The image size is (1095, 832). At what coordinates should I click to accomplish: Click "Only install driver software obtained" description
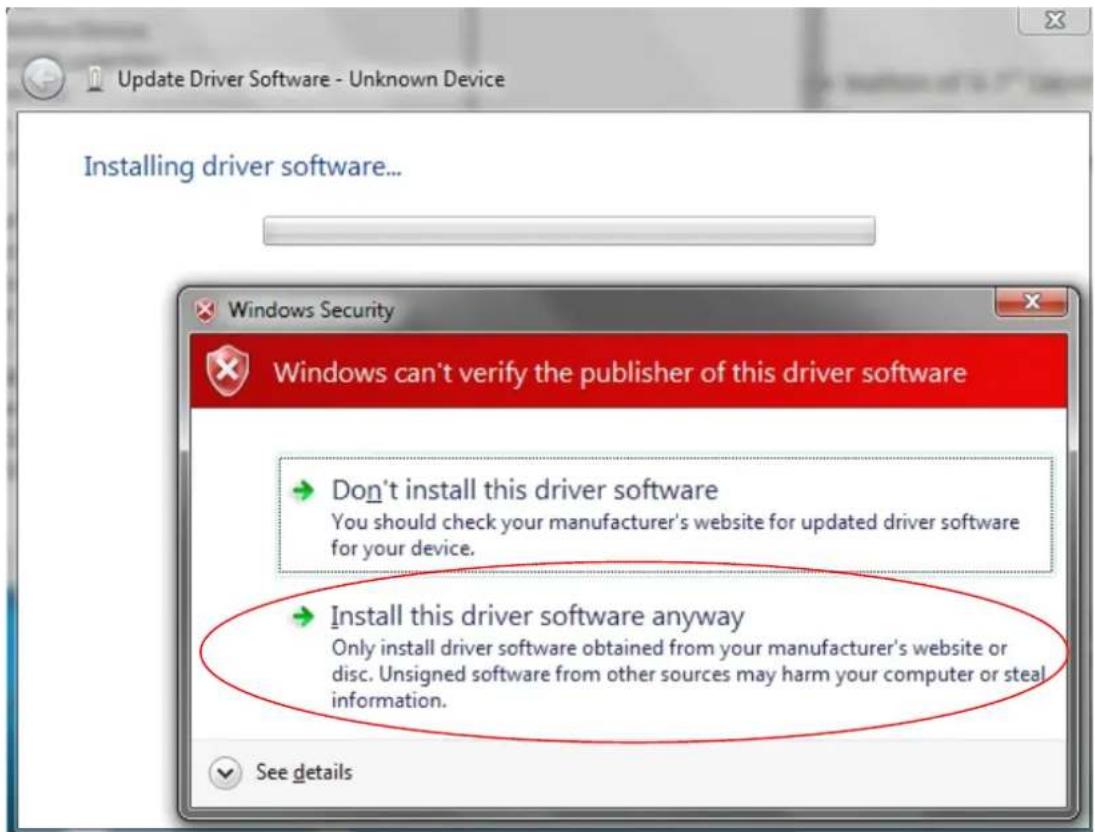[x=688, y=674]
